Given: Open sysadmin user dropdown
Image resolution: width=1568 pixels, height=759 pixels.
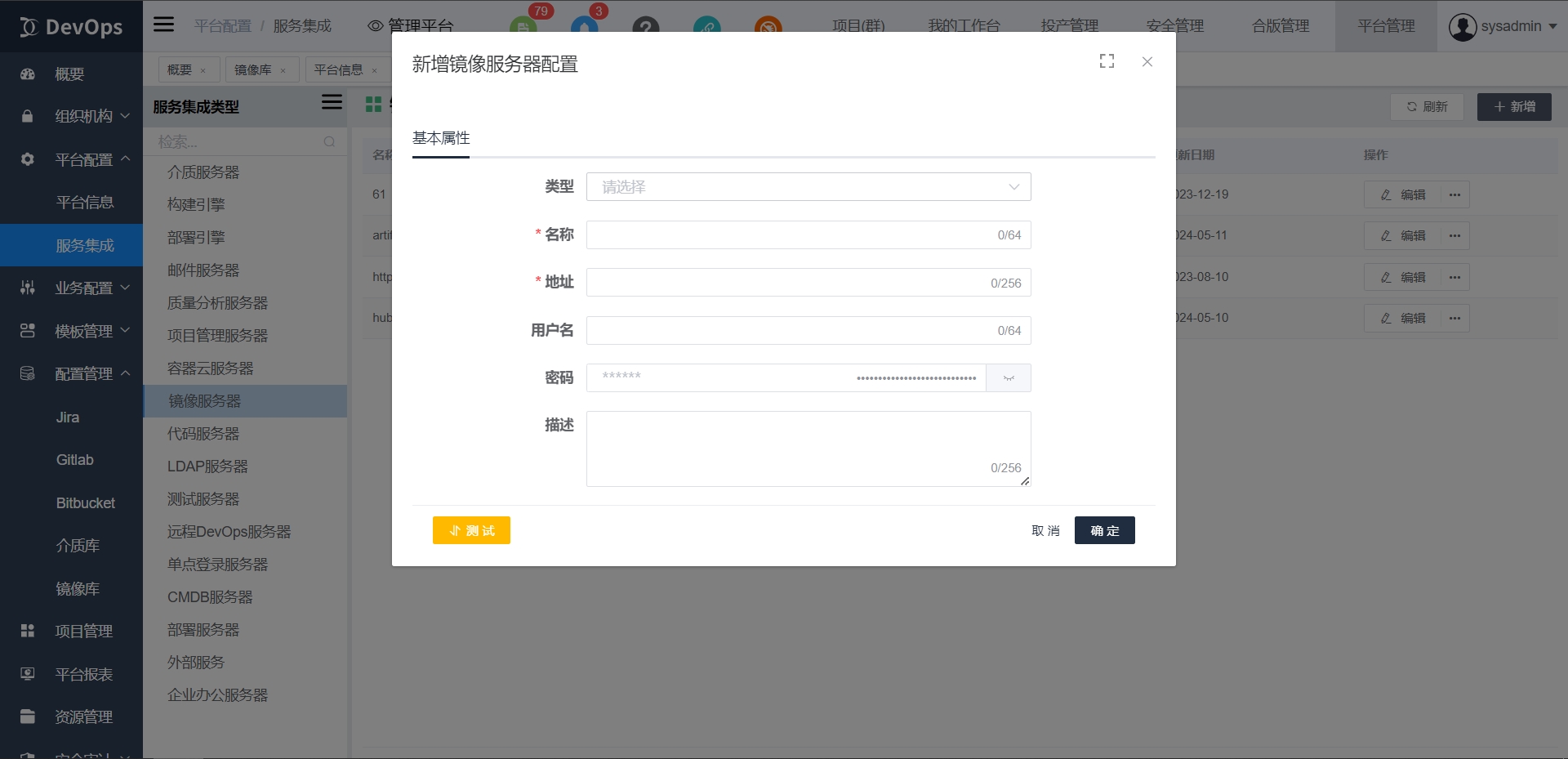Looking at the screenshot, I should [1501, 26].
